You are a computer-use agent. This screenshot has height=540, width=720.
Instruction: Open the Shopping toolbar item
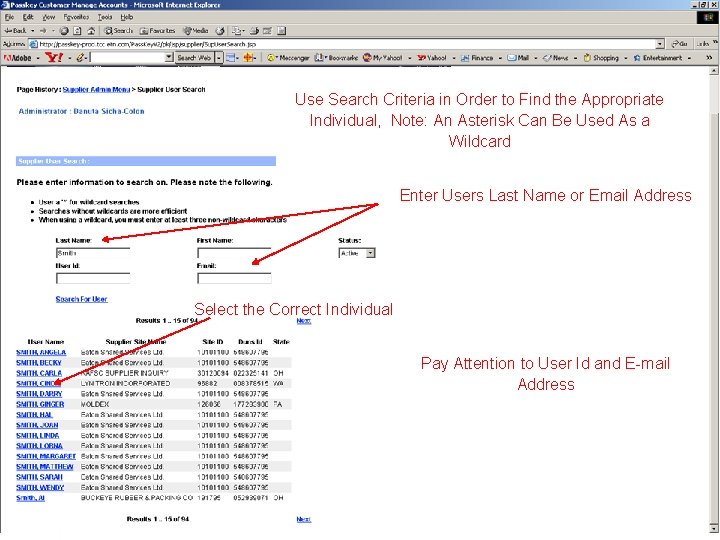click(601, 58)
